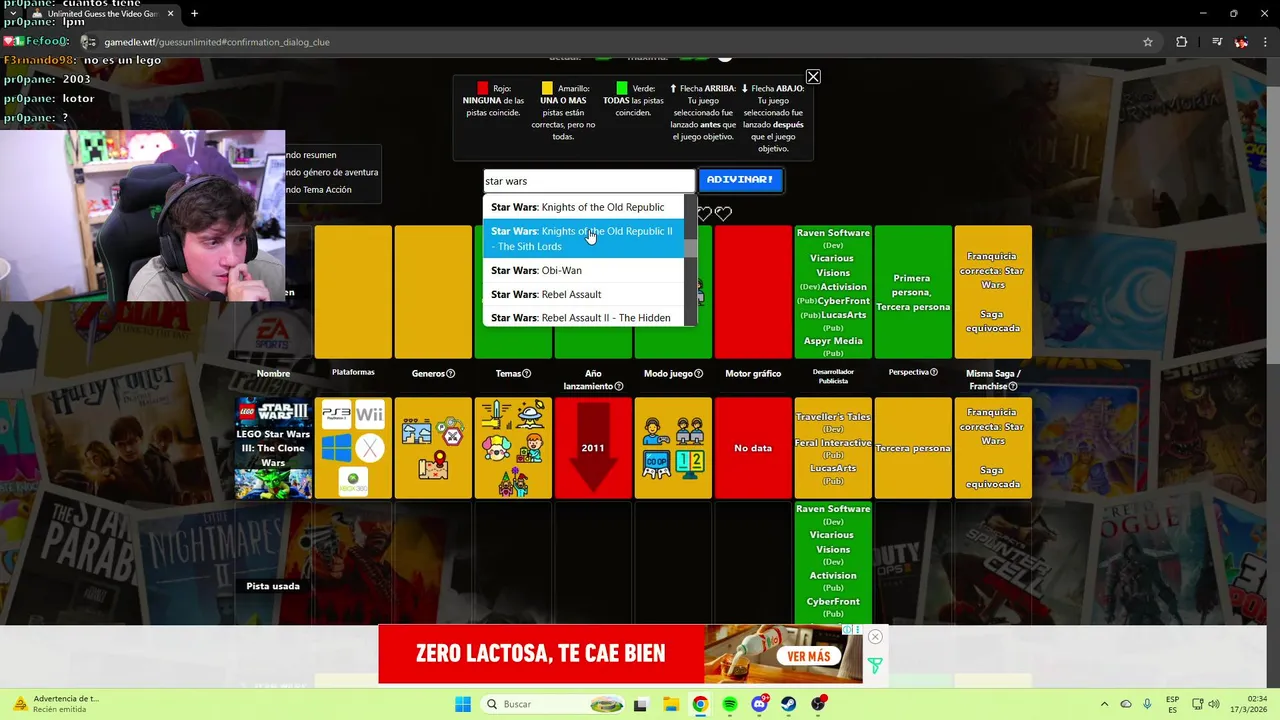Click the yellow color swatch in legend
The height and width of the screenshot is (720, 1280).
click(x=547, y=88)
